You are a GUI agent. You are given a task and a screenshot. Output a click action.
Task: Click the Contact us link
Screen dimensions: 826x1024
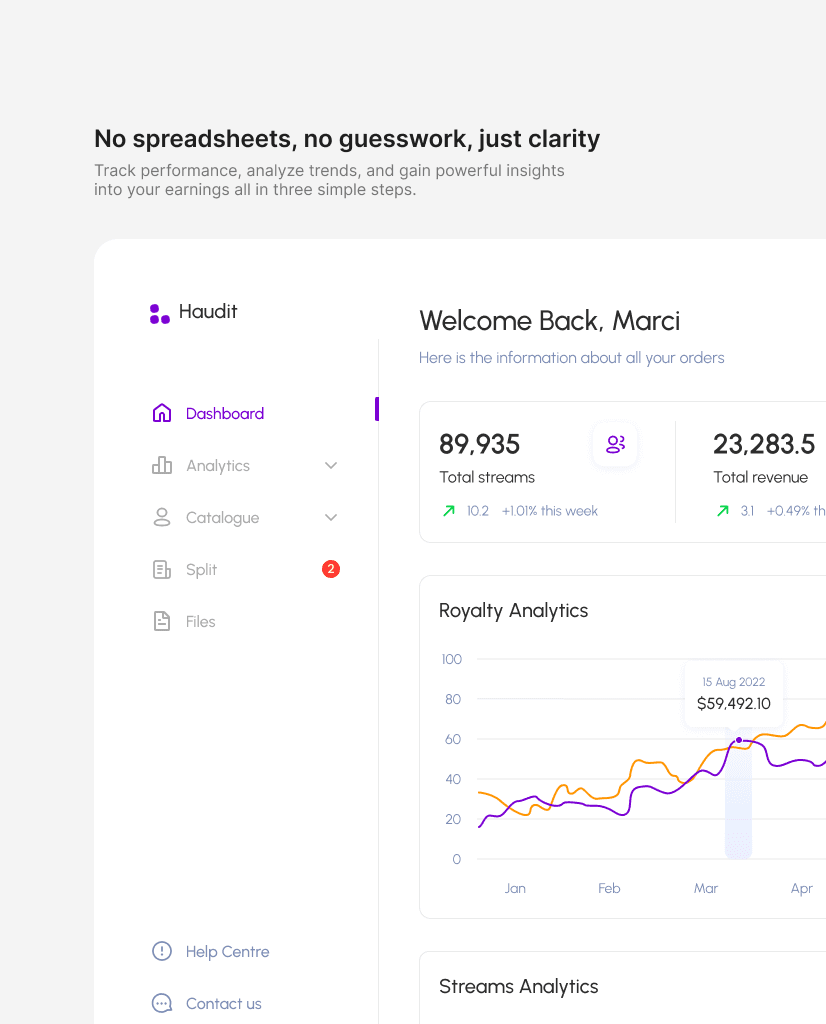pos(223,1003)
